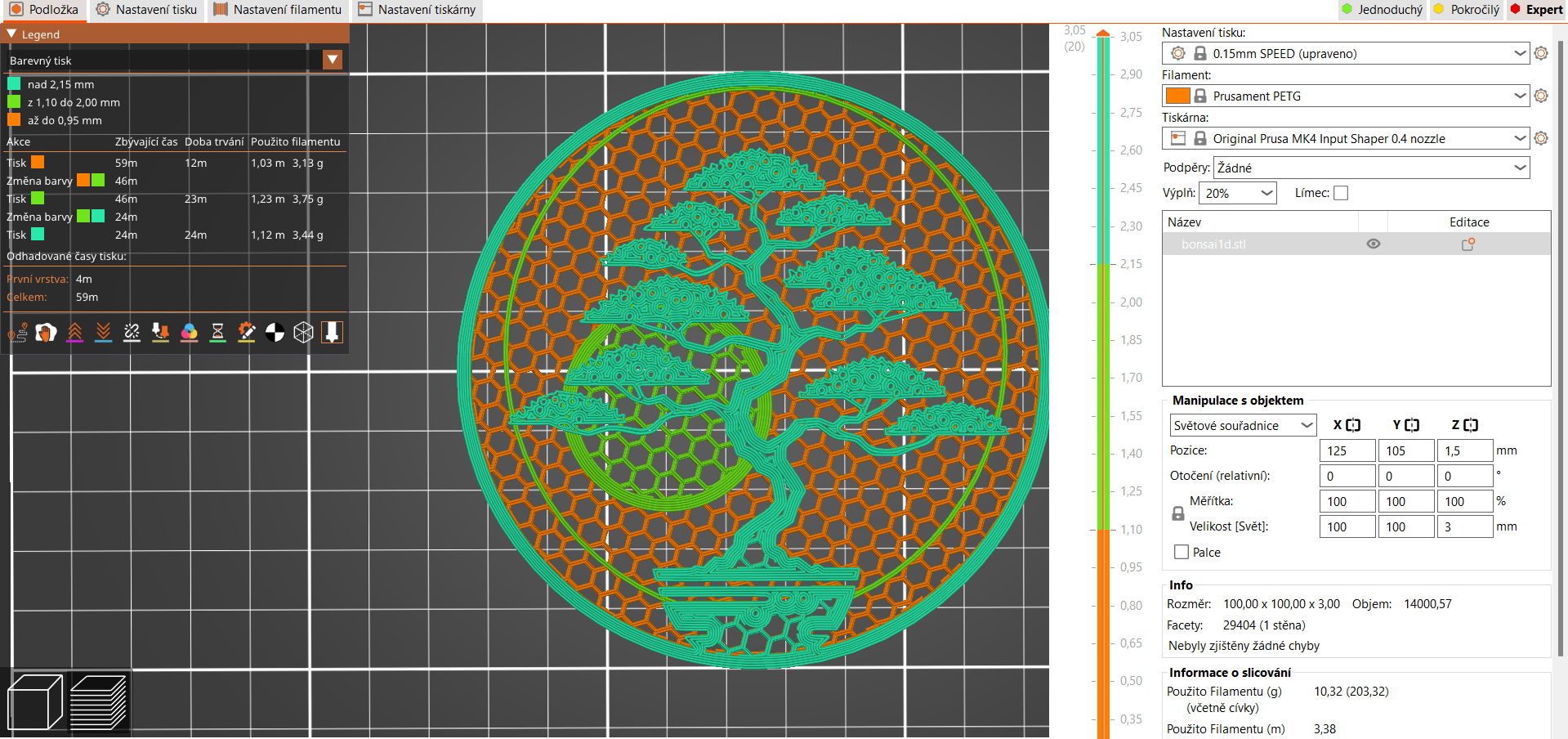
Task: Click the printer icon in the Tiskárna preset
Action: 1178,138
